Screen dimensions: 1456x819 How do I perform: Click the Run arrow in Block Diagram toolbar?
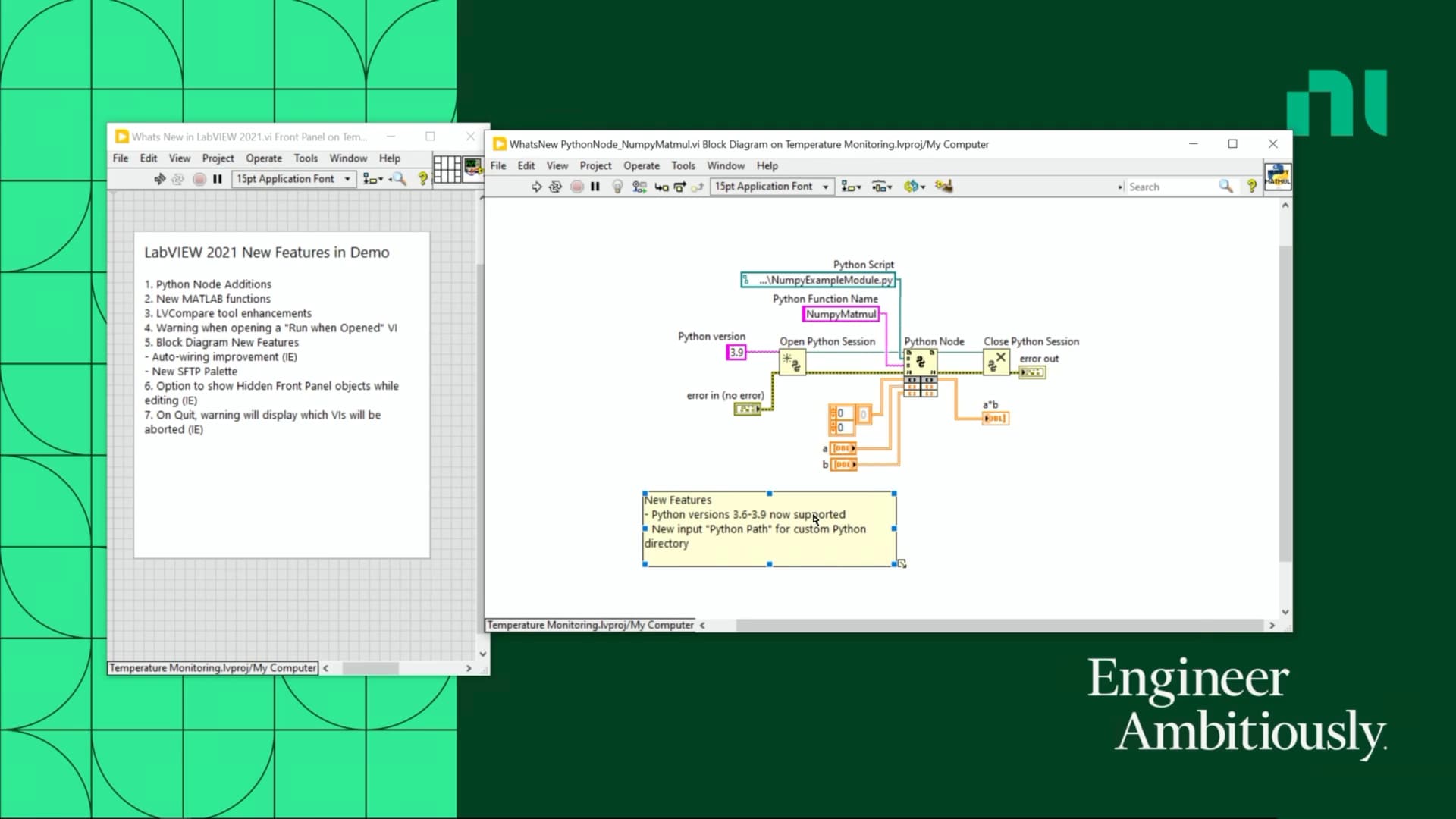point(536,187)
